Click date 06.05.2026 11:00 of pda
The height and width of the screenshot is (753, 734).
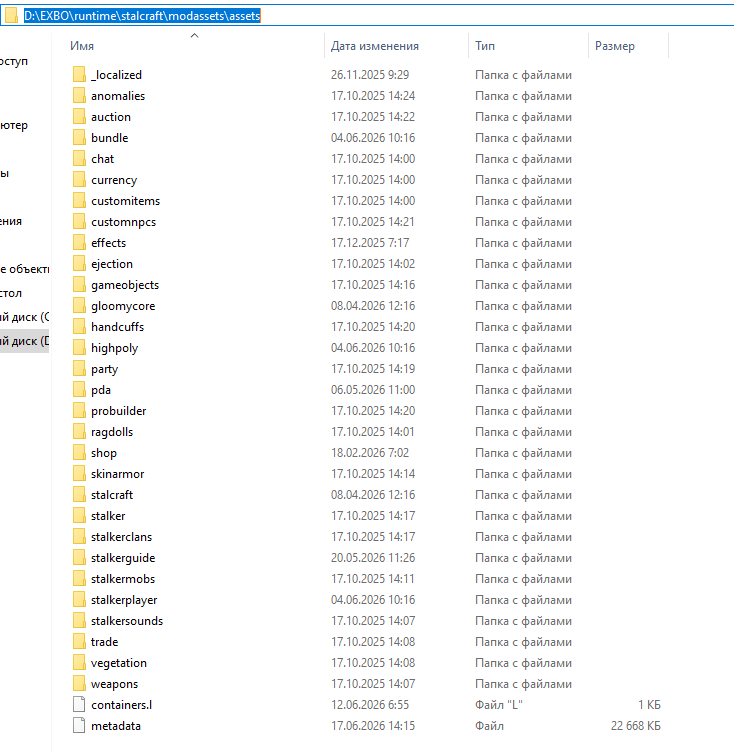pyautogui.click(x=373, y=390)
